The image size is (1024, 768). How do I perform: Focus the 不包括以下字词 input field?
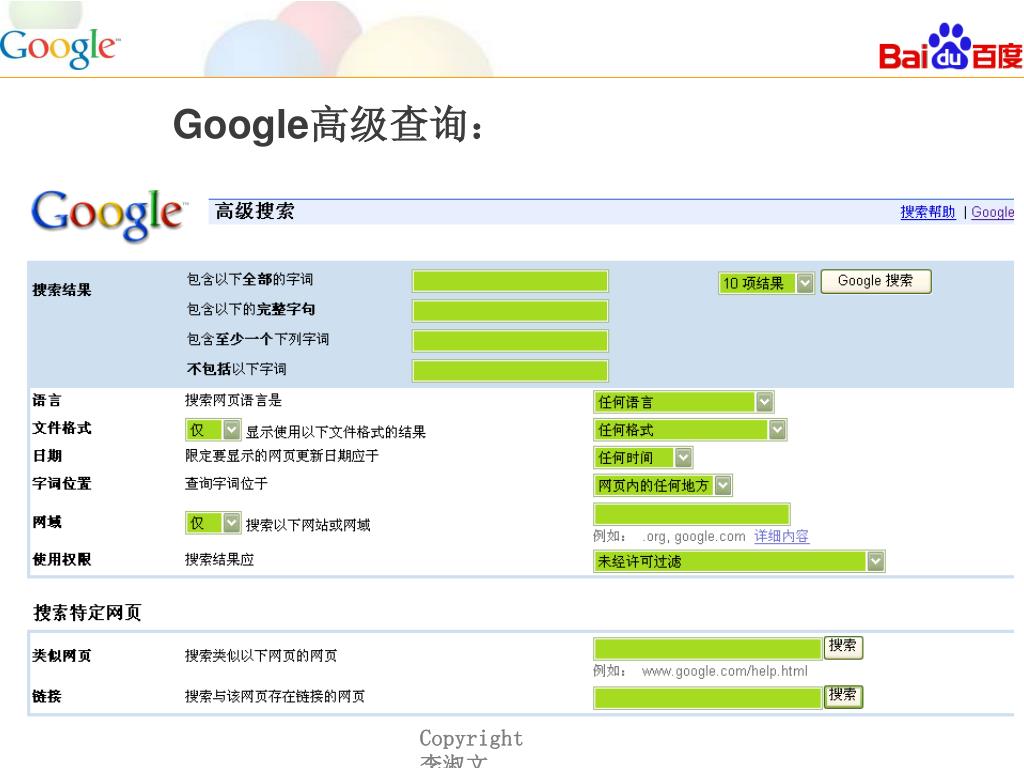click(510, 370)
